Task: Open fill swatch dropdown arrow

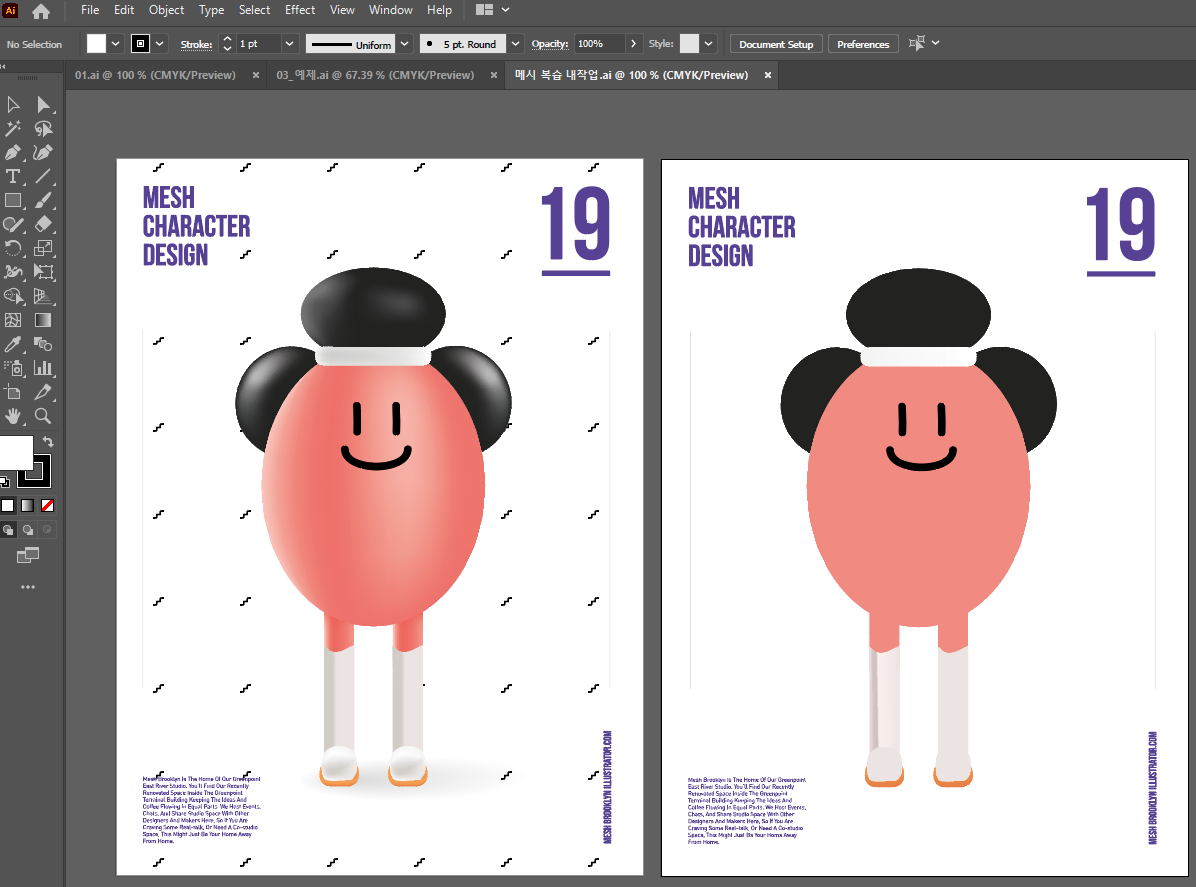Action: point(115,43)
